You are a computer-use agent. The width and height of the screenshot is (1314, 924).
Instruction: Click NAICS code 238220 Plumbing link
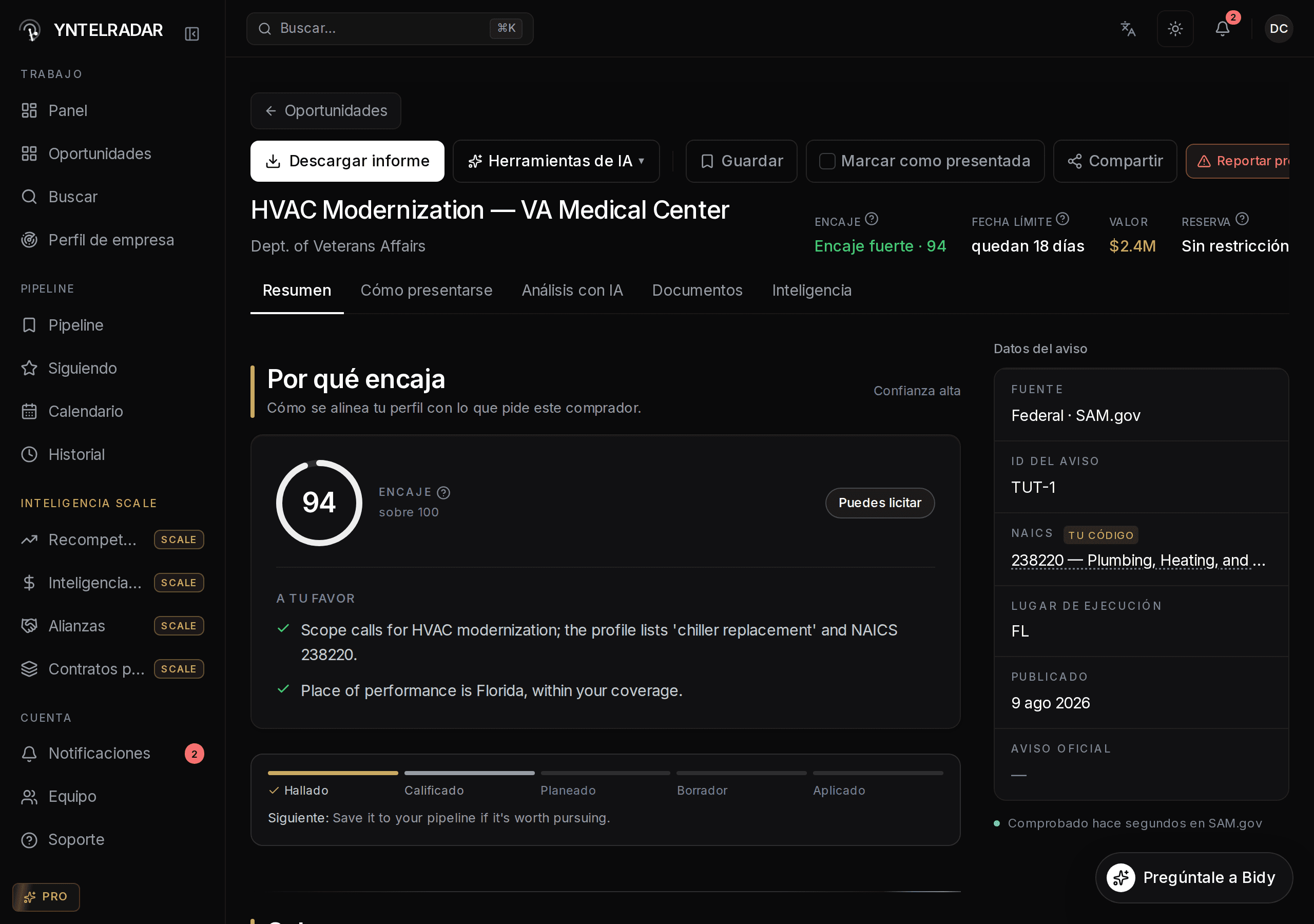tap(1138, 560)
